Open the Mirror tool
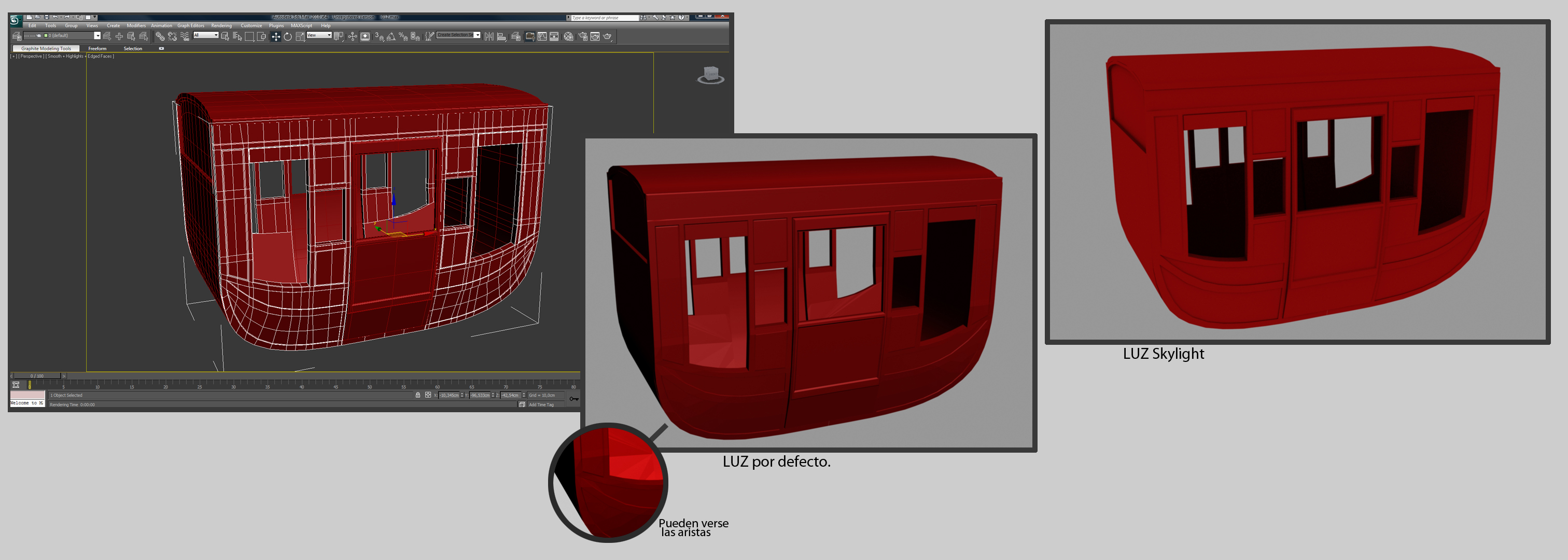Image resolution: width=1568 pixels, height=560 pixels. tap(489, 36)
